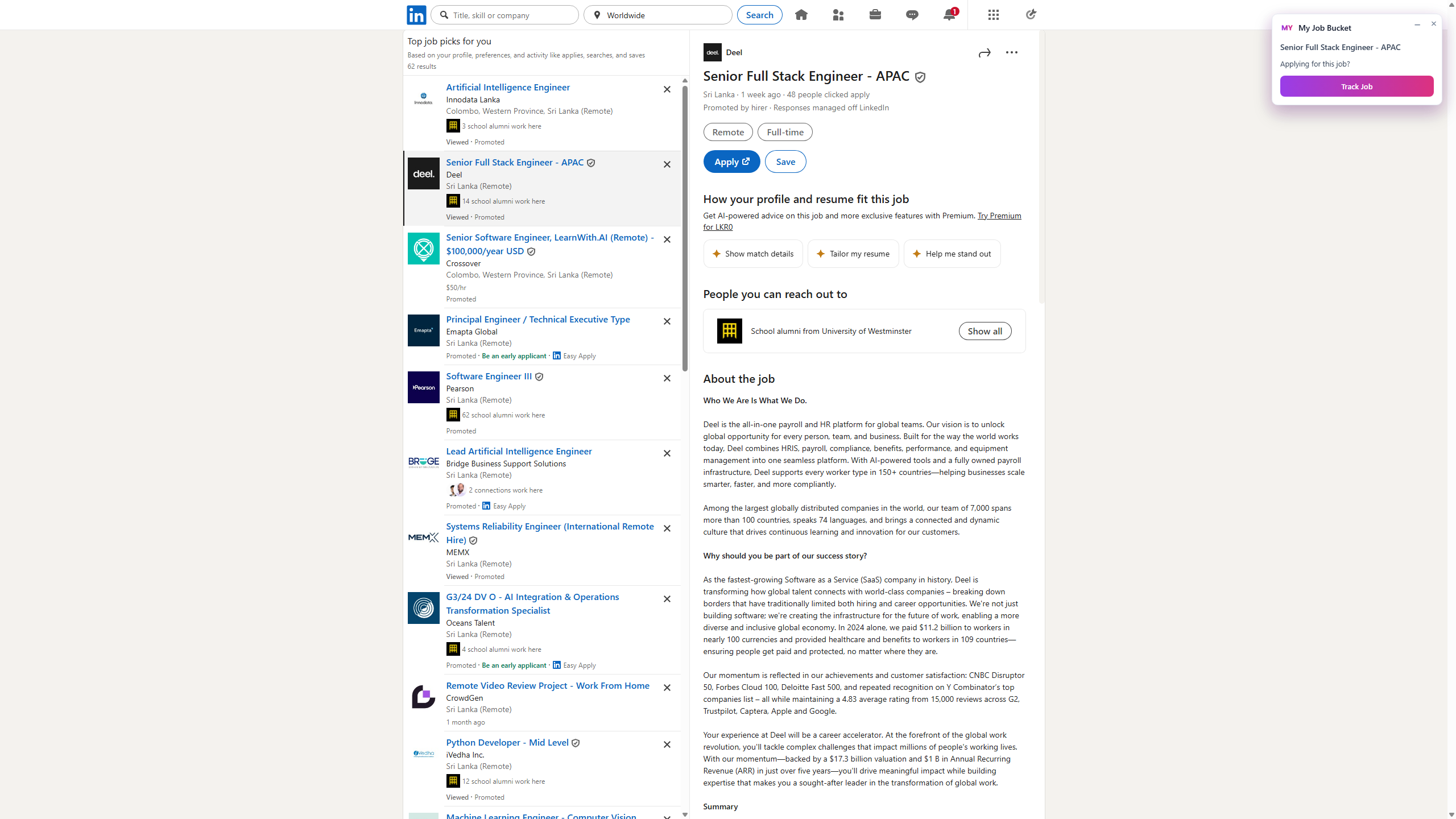This screenshot has width=1456, height=819.
Task: Dismiss the Principal Engineer job card
Action: (667, 321)
